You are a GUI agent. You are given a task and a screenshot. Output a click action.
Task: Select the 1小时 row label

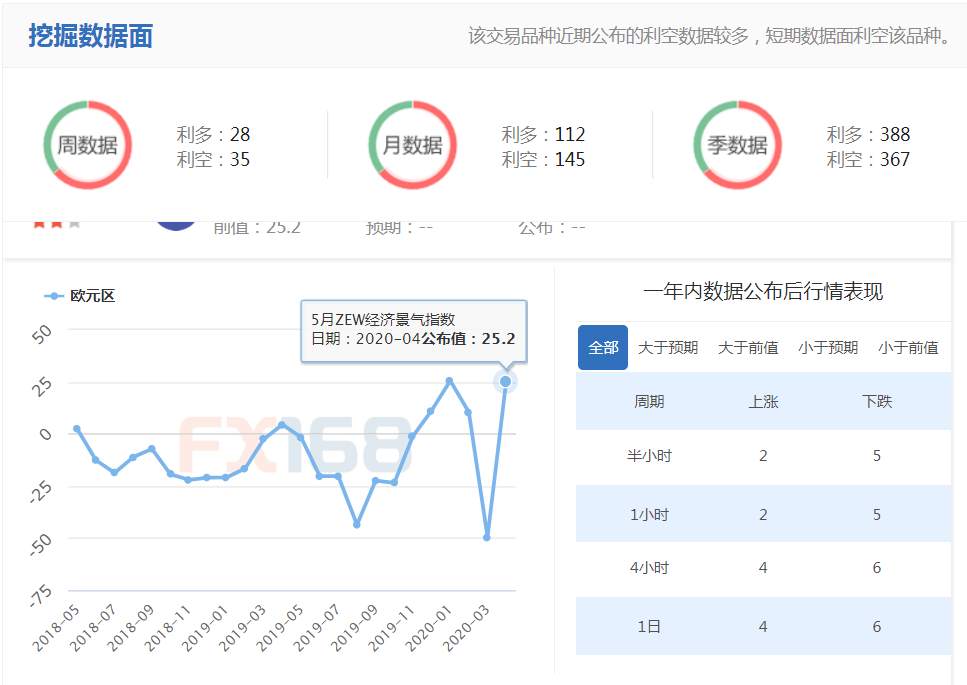coord(649,514)
